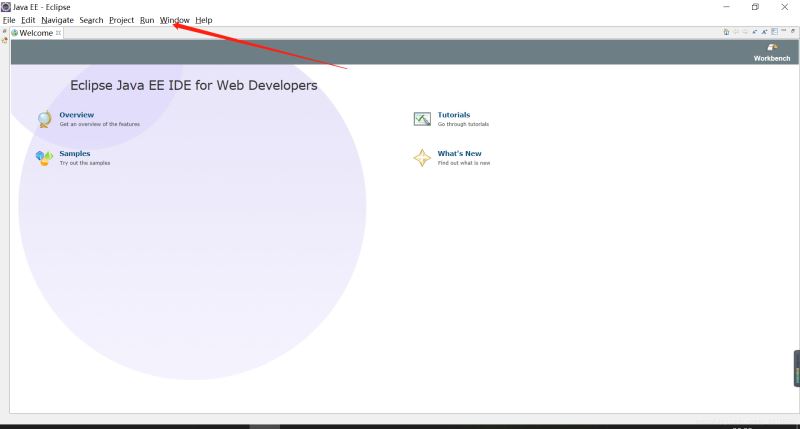Open the Tutorials link
The width and height of the screenshot is (800, 429).
coord(454,115)
